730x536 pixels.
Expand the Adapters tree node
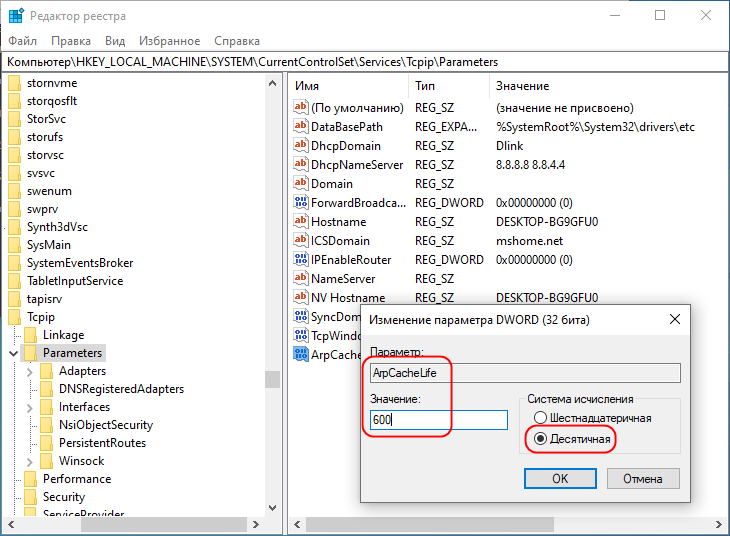click(x=30, y=372)
